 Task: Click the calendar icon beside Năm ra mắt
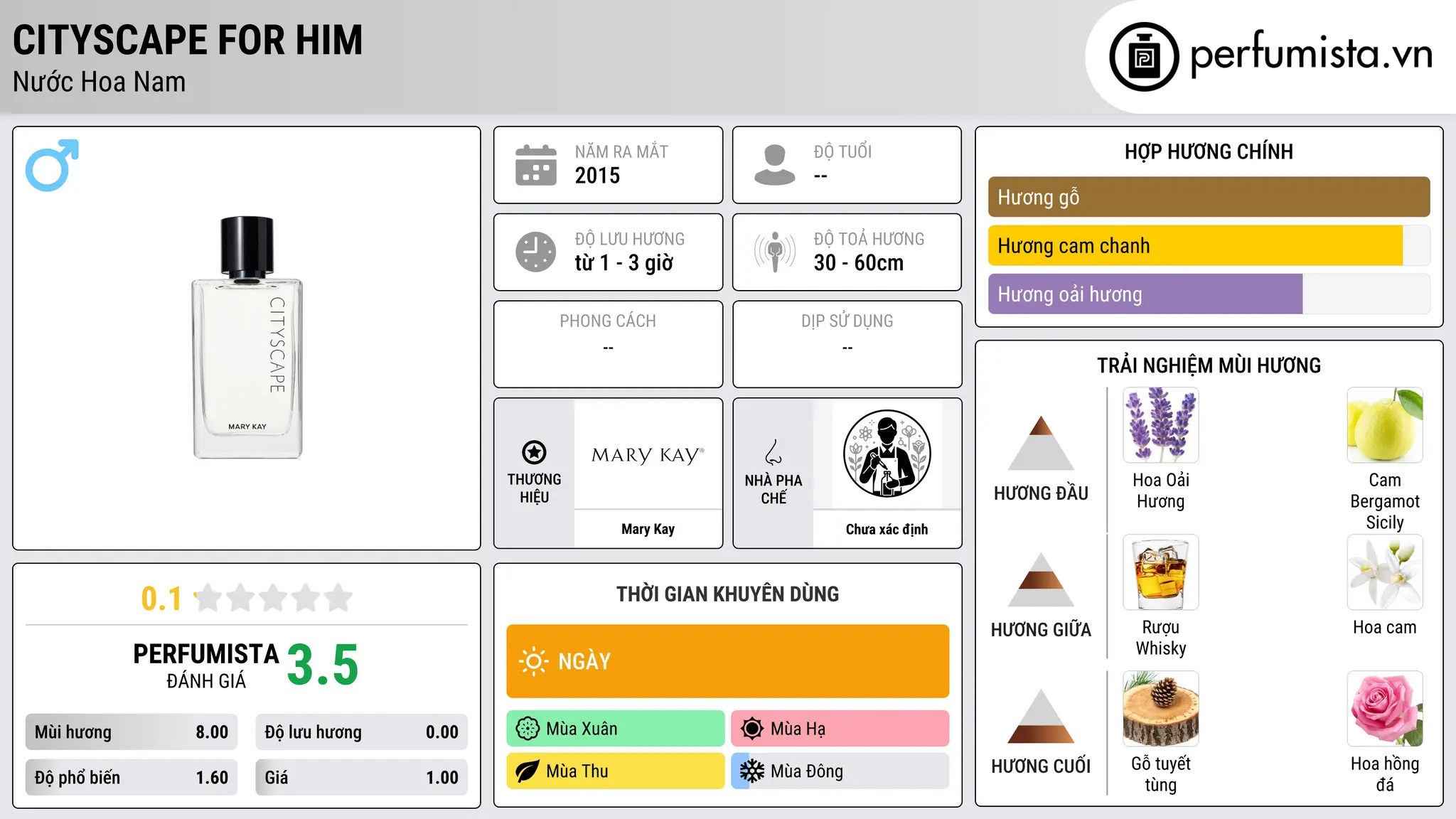(x=536, y=165)
